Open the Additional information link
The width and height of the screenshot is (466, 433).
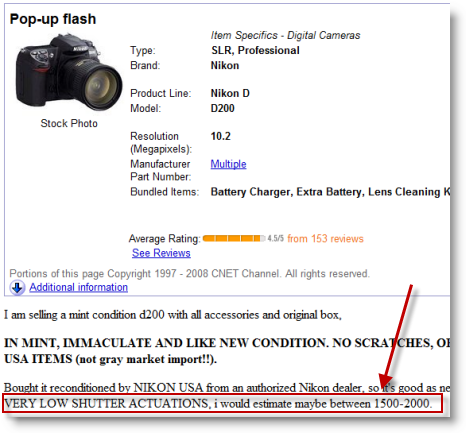(78, 287)
